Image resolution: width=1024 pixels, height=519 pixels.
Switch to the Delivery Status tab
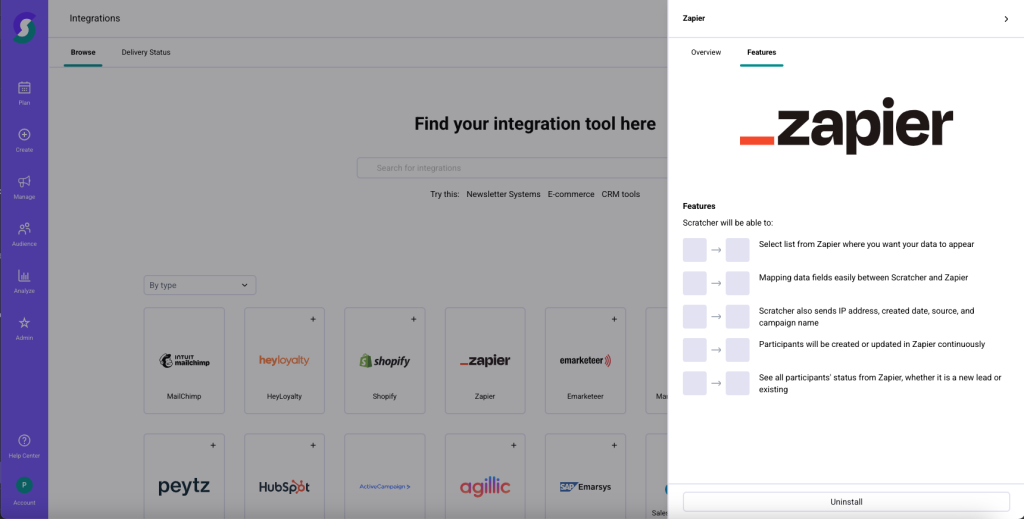coord(146,52)
